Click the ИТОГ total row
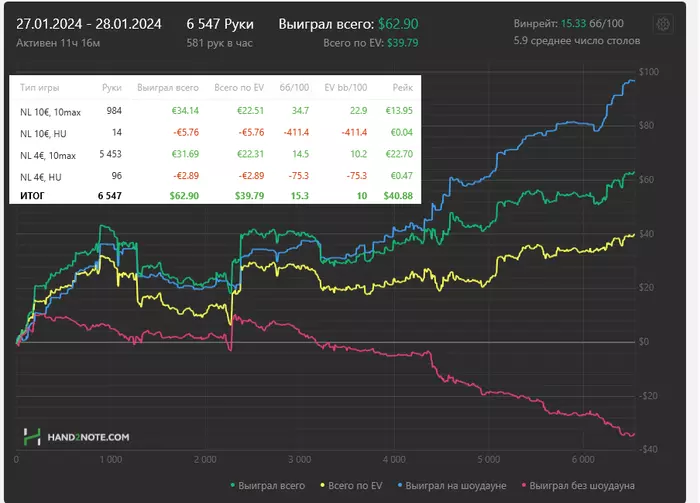The width and height of the screenshot is (700, 503). (215, 195)
